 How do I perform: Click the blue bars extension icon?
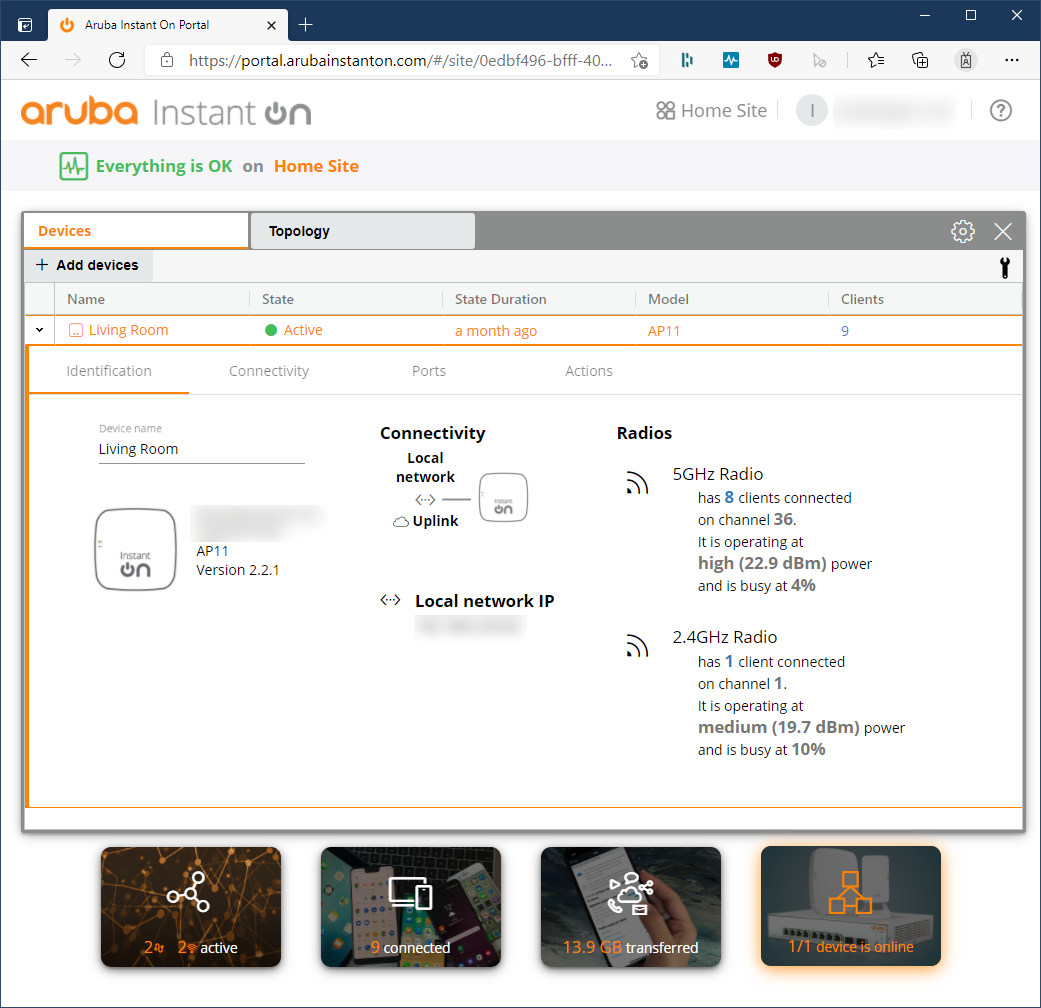click(686, 60)
